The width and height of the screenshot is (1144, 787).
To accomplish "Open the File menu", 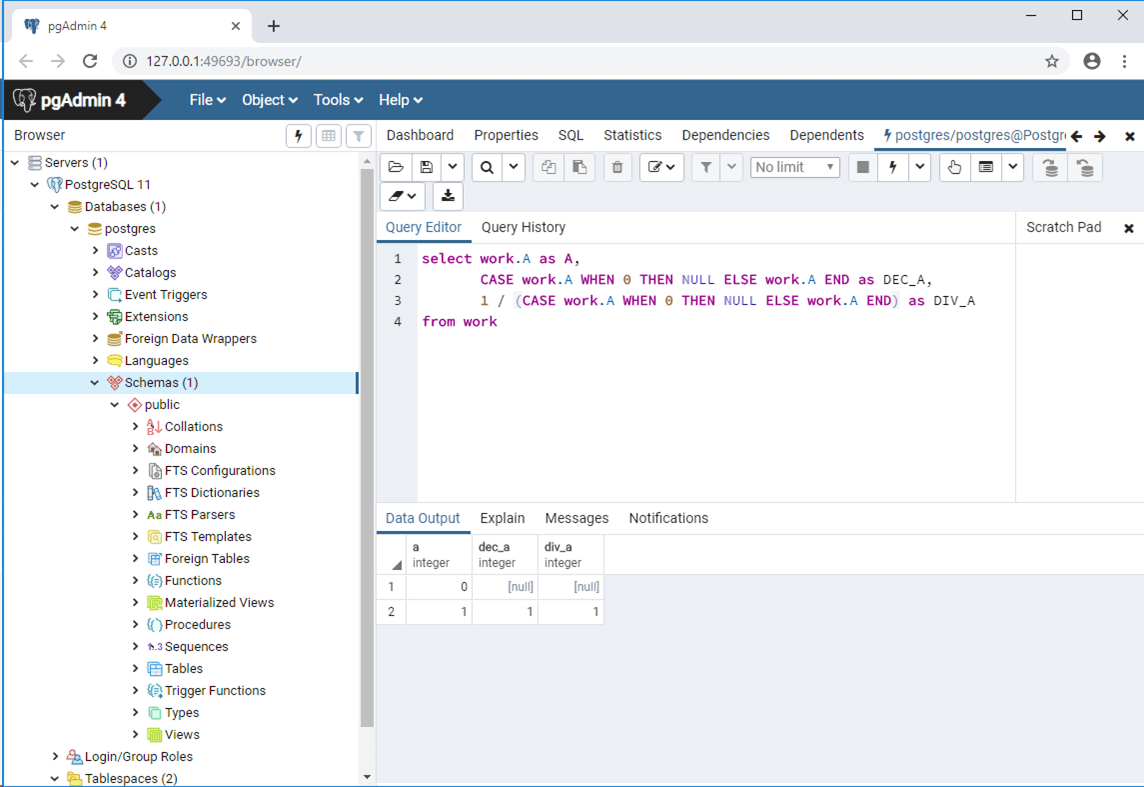I will [x=207, y=100].
